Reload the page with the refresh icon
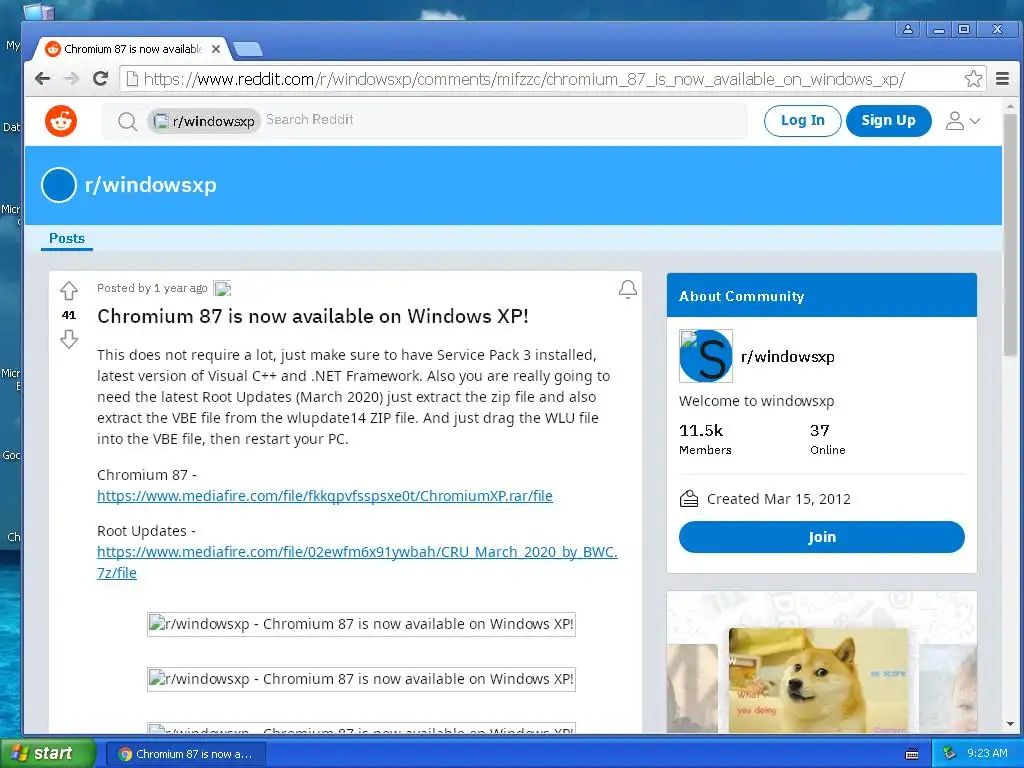Viewport: 1024px width, 768px height. (101, 79)
